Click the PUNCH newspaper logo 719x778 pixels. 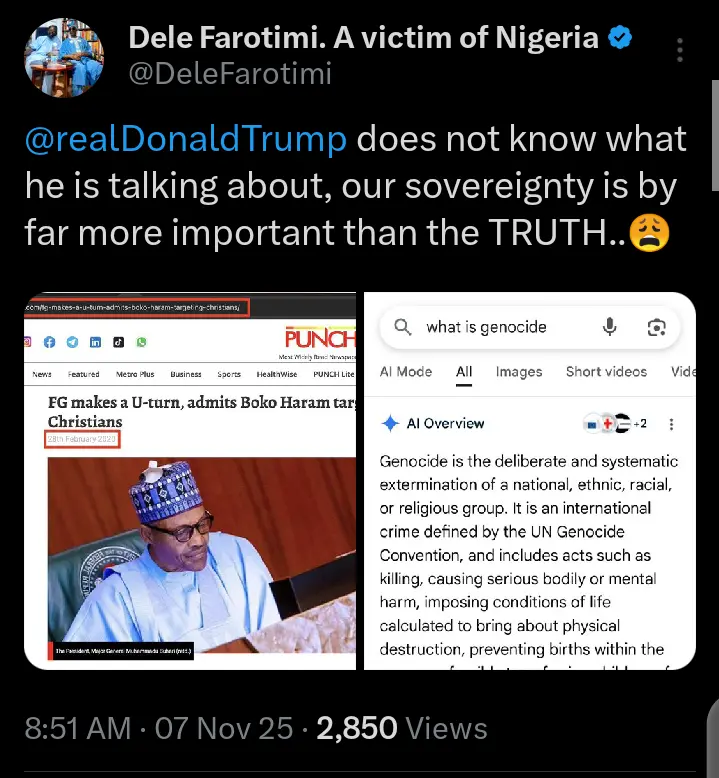point(319,338)
